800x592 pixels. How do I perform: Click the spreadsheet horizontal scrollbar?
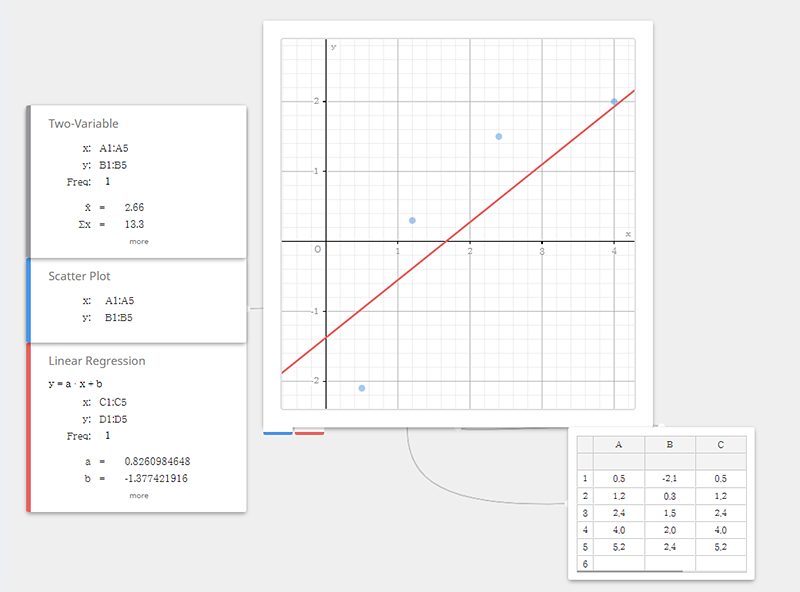630,572
